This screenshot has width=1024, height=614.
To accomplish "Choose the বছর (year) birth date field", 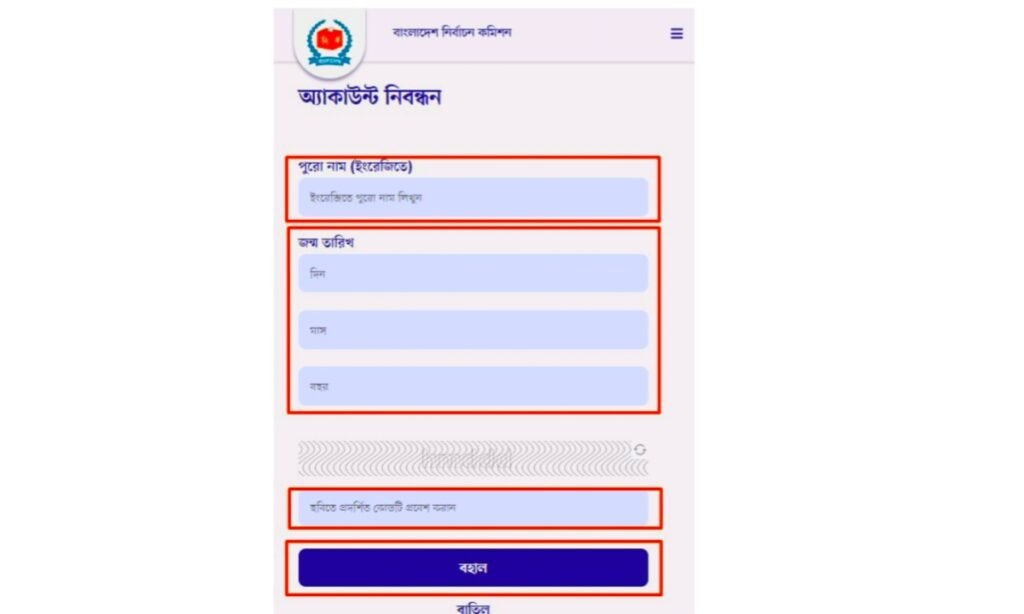I will [x=473, y=386].
